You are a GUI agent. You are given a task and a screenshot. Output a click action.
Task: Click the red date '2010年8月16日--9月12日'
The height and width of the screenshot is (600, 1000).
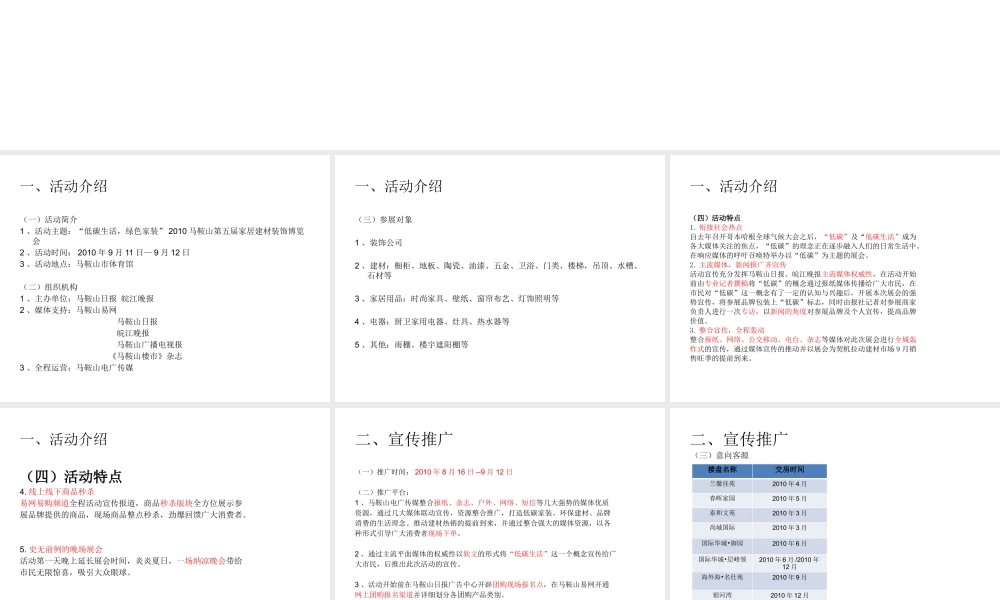(x=464, y=472)
